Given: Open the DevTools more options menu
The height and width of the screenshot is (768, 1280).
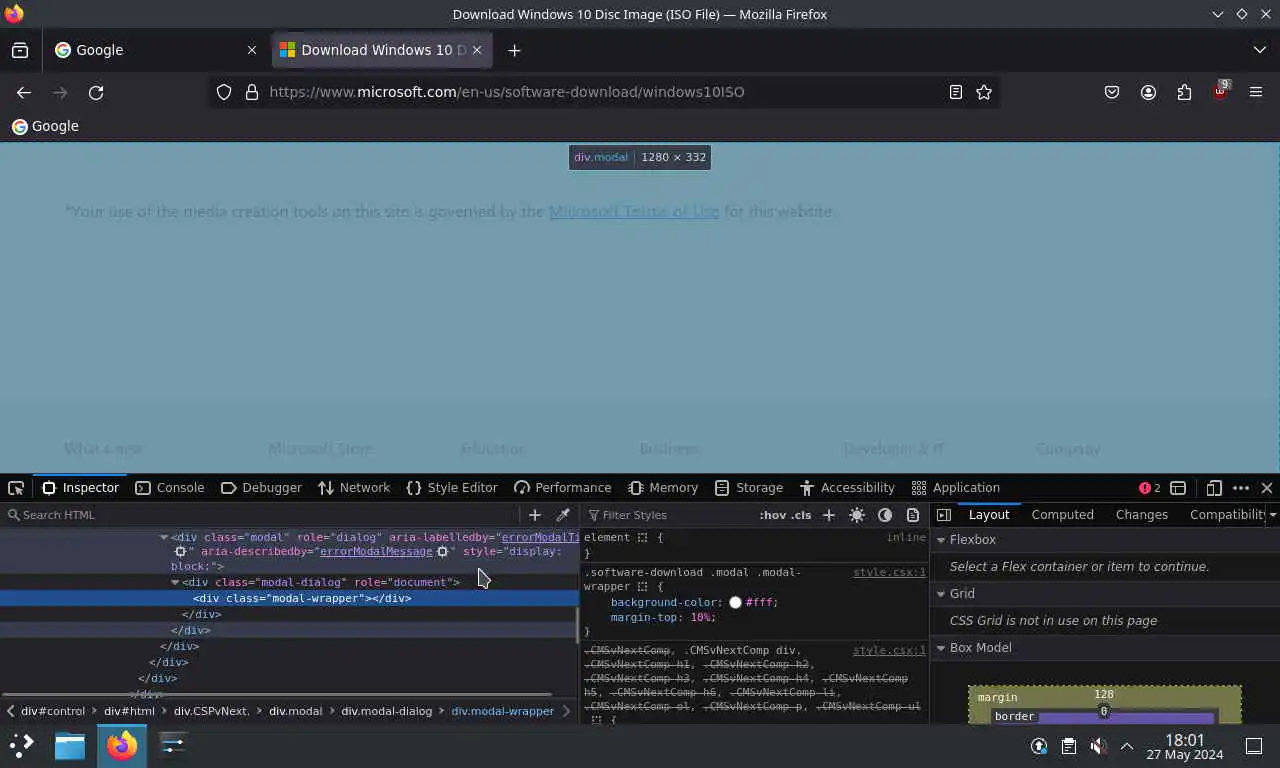Looking at the screenshot, I should click(1241, 488).
